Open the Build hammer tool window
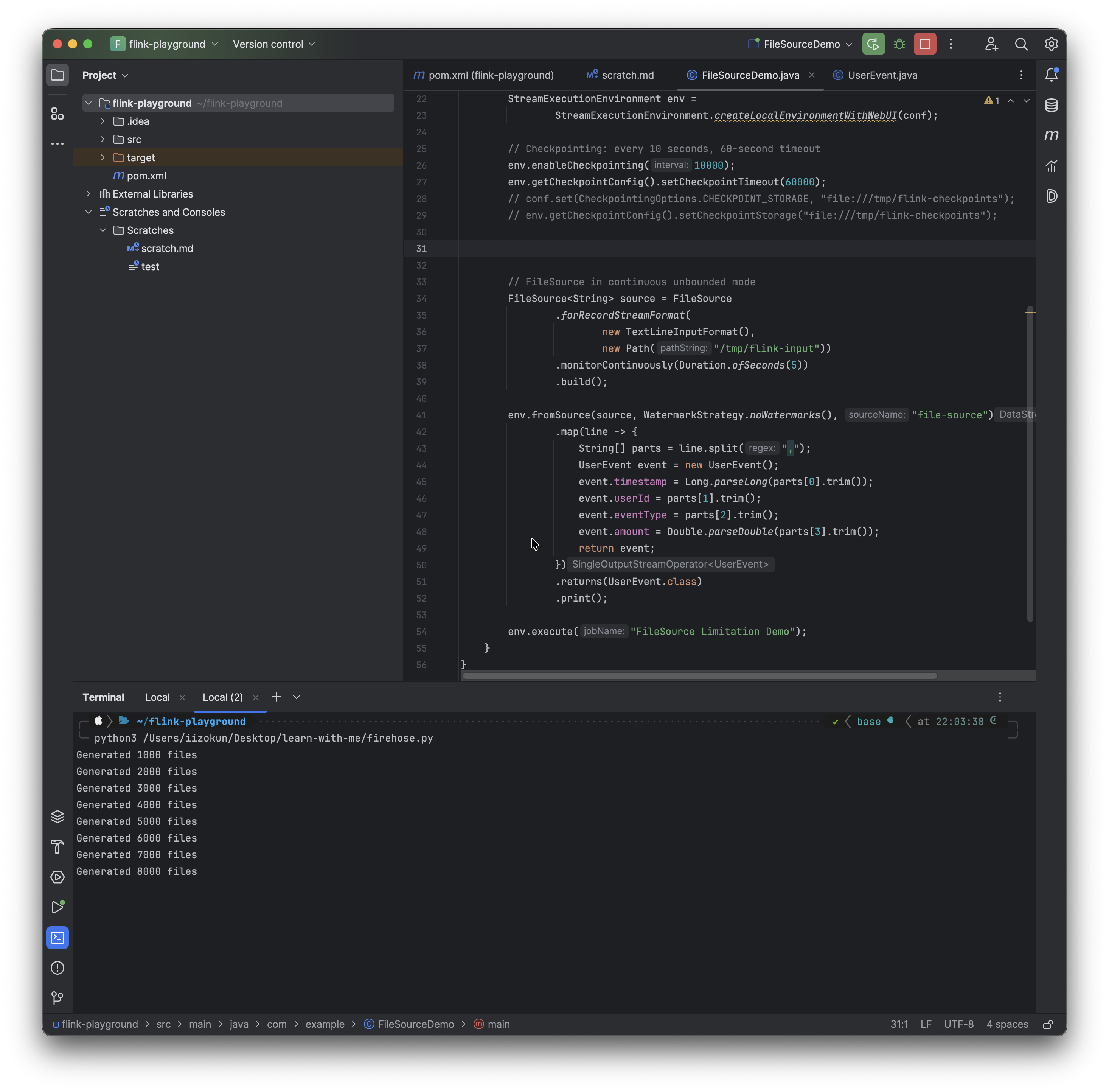Viewport: 1109px width, 1092px height. pyautogui.click(x=57, y=846)
